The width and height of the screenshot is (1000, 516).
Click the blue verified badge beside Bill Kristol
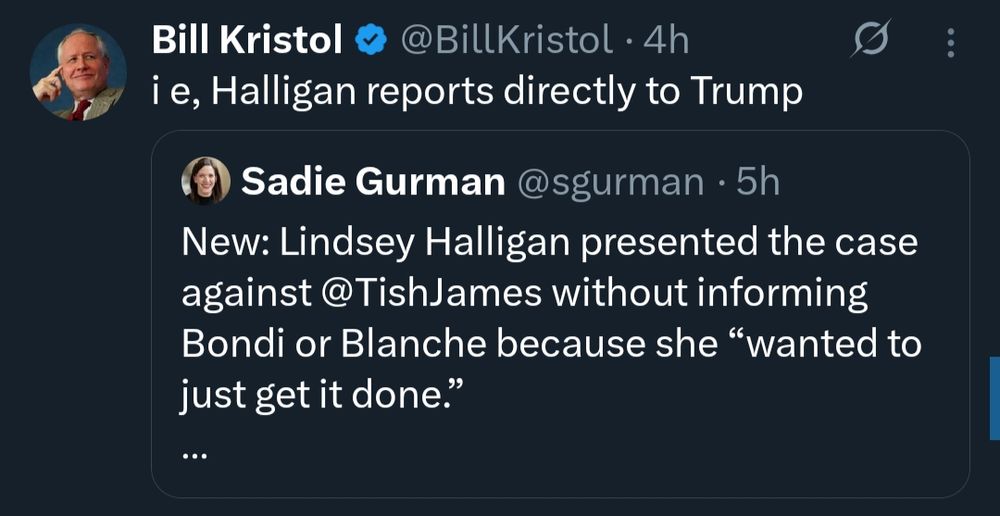coord(372,40)
